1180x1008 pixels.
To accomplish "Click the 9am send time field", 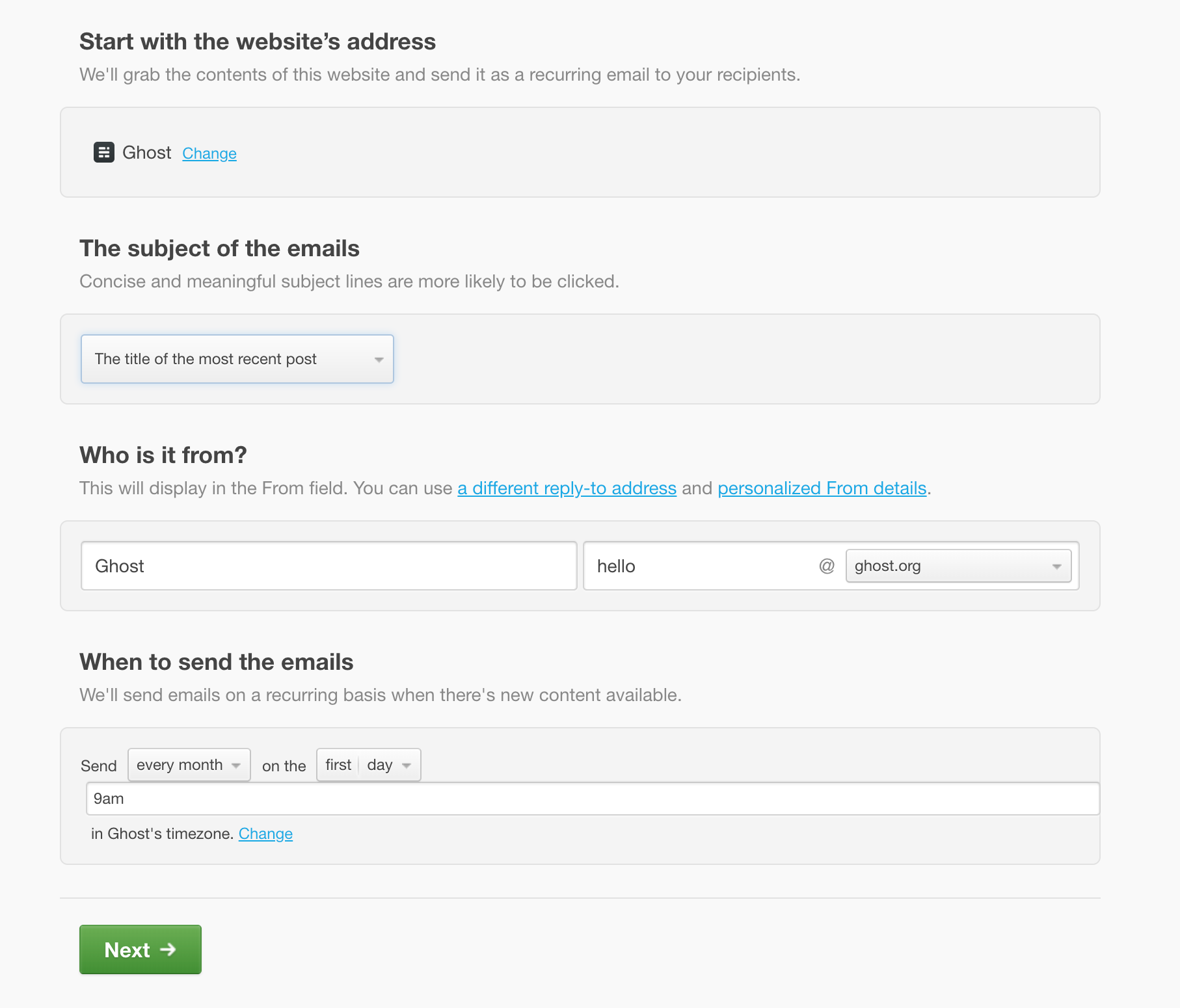I will (592, 799).
